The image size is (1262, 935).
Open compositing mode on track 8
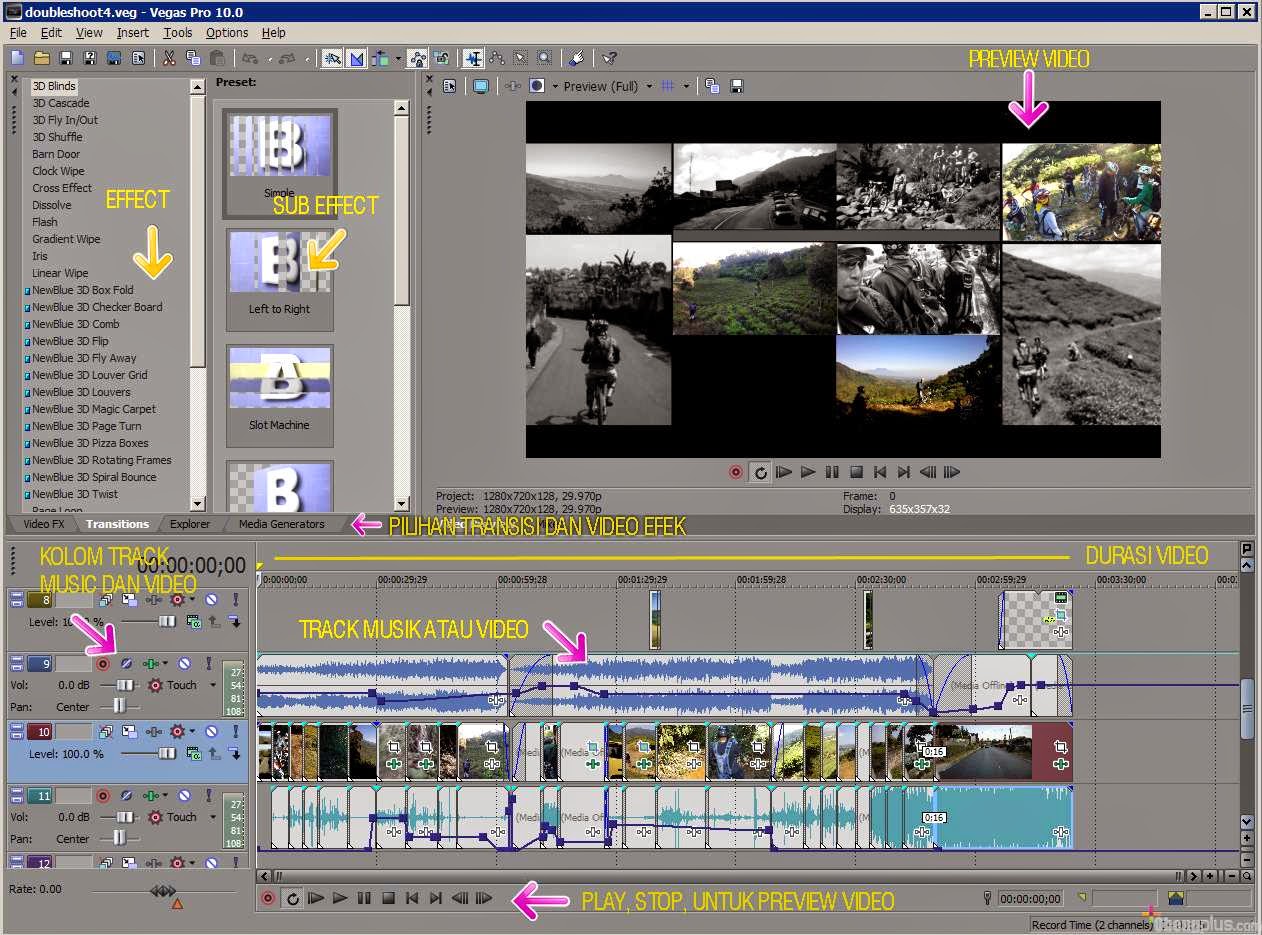194,622
